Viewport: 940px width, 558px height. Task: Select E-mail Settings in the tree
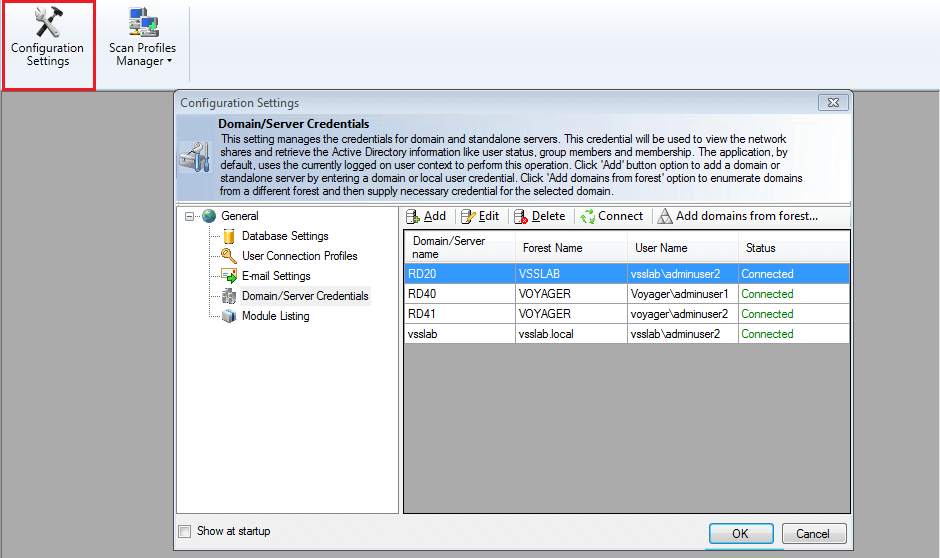[x=276, y=276]
